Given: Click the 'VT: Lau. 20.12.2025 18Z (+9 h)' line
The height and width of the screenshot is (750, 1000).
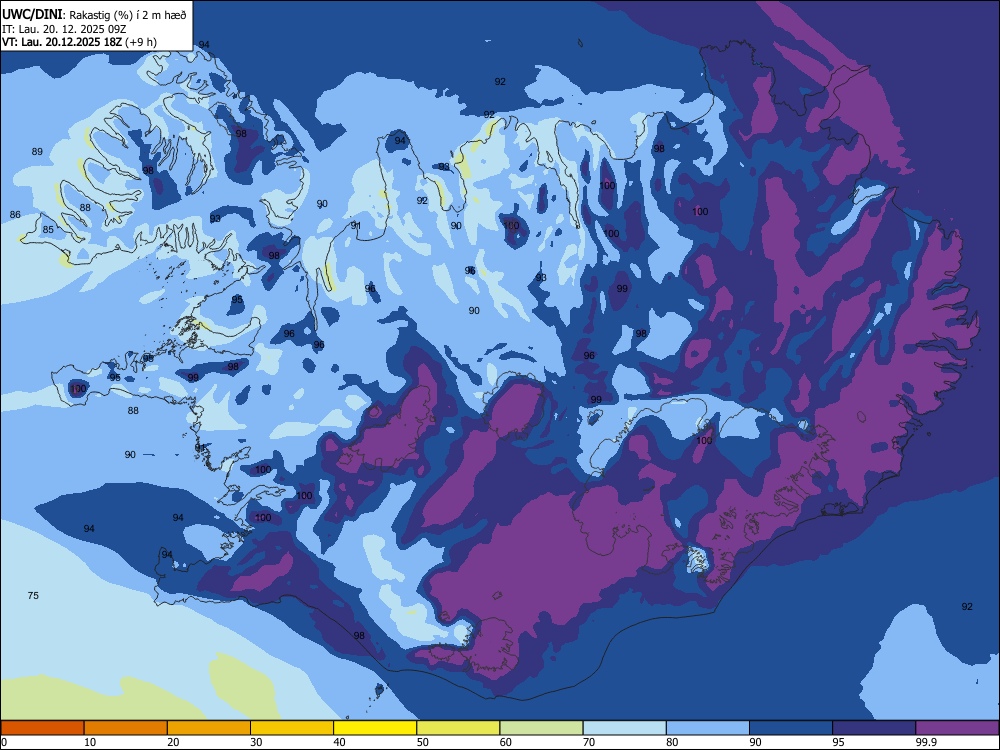Looking at the screenshot, I should point(79,42).
